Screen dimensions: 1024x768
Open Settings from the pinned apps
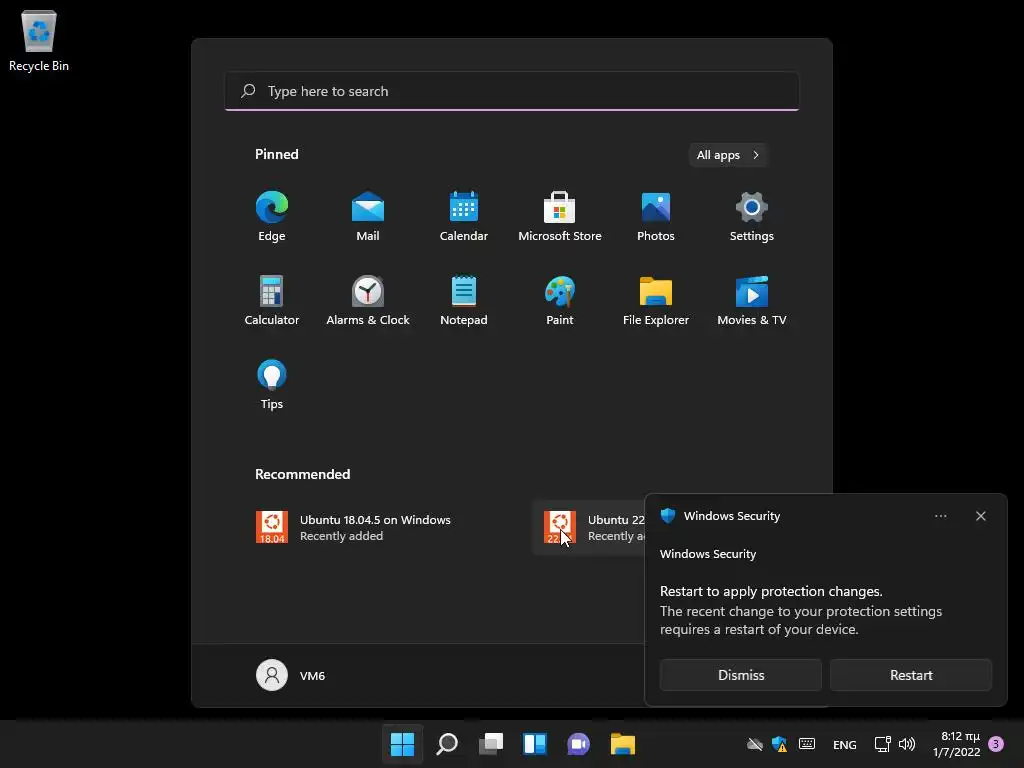pyautogui.click(x=752, y=216)
